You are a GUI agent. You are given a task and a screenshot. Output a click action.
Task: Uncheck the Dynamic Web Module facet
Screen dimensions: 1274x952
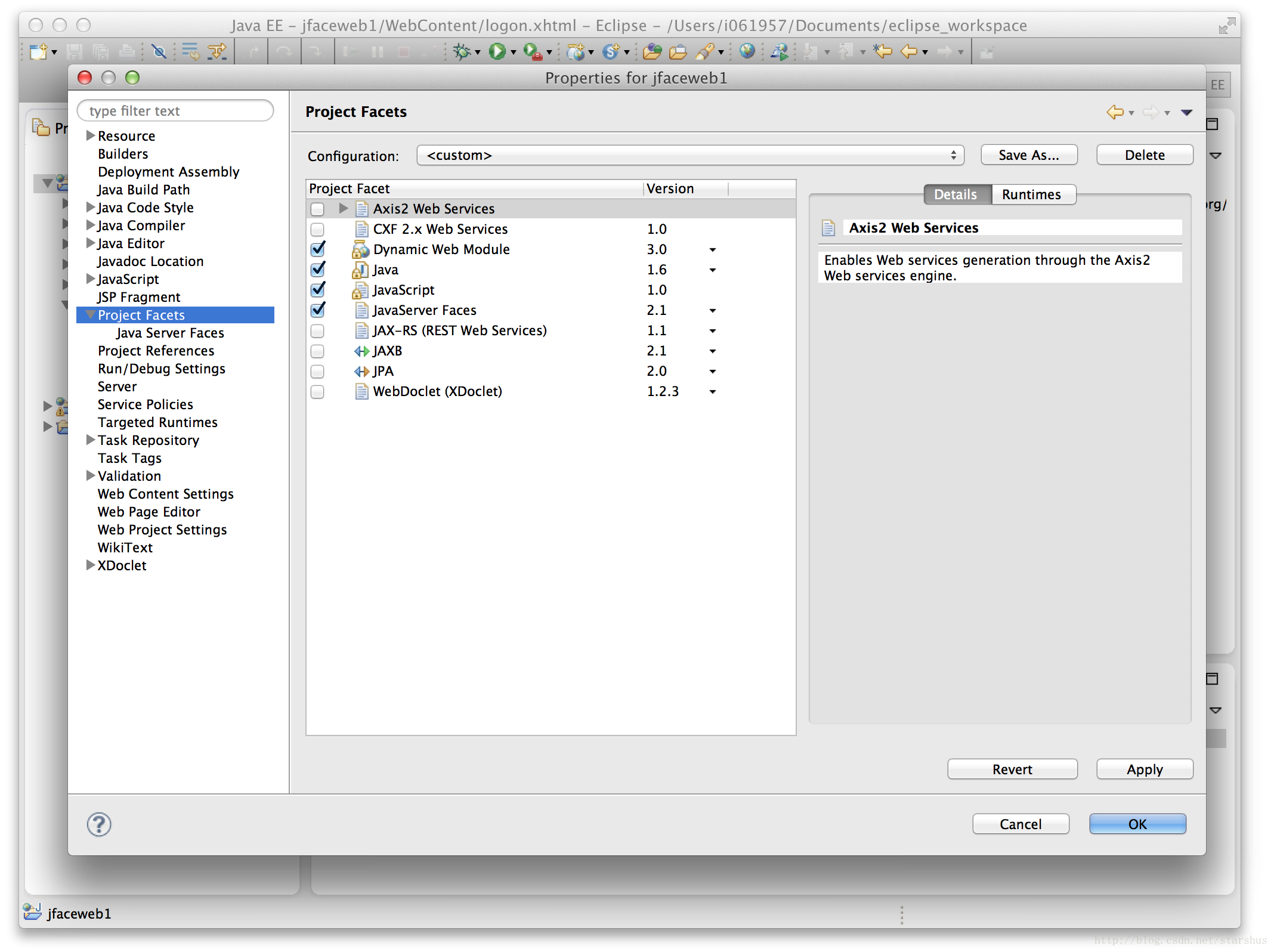pos(318,249)
